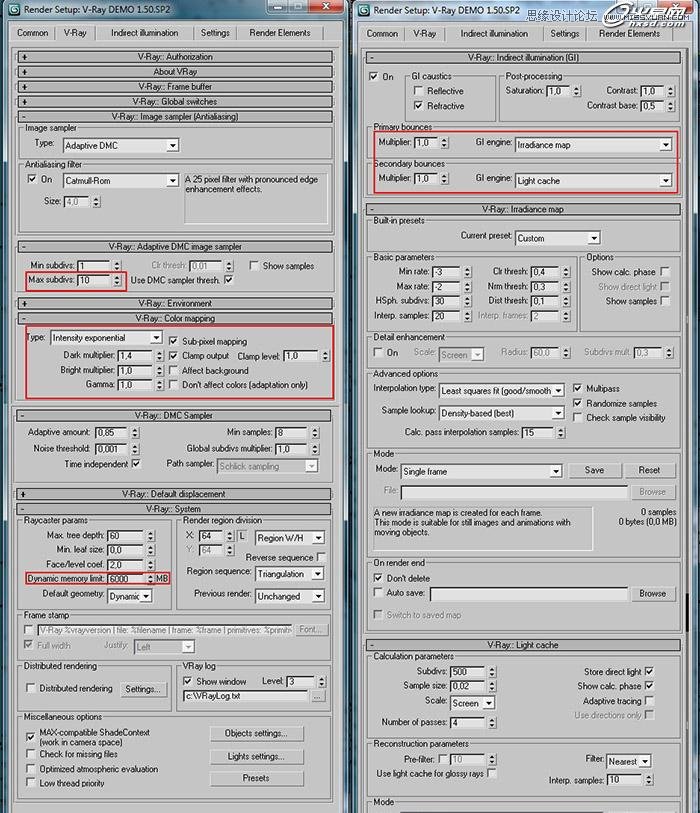
Task: Open Primary bounces GI engine dropdown
Action: tap(594, 145)
